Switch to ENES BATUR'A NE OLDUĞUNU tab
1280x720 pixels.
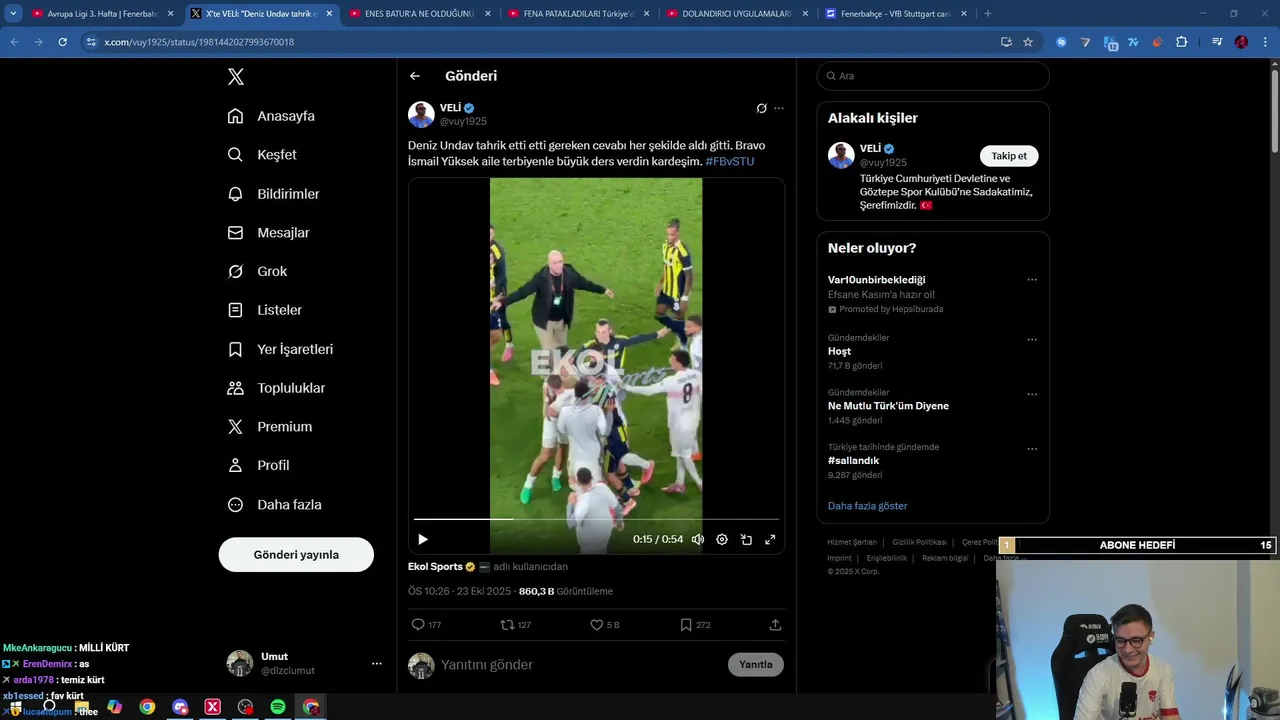tap(418, 14)
